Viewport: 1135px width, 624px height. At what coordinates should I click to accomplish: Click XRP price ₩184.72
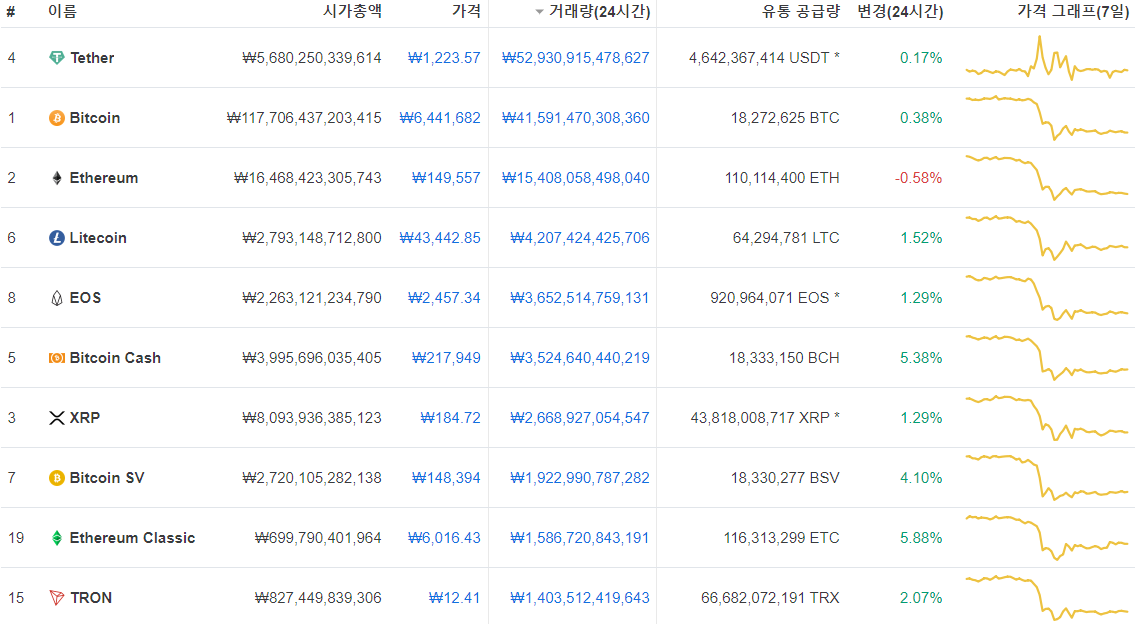click(x=450, y=418)
